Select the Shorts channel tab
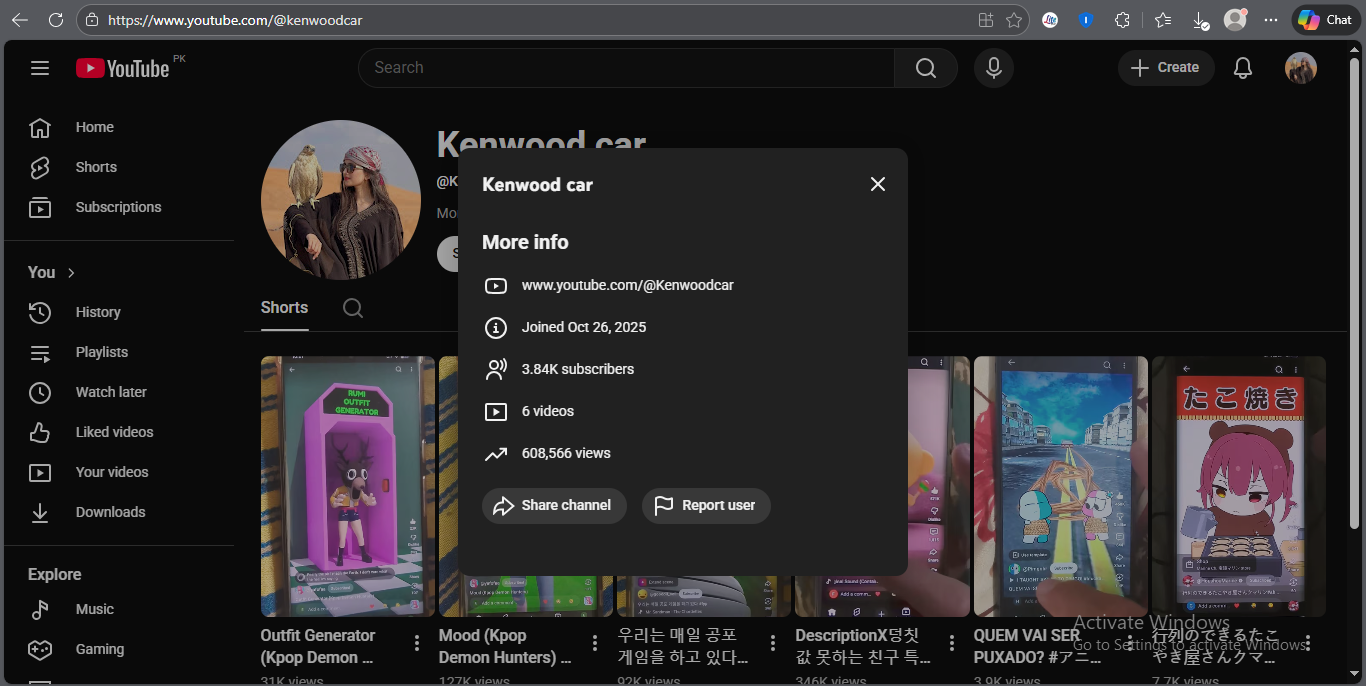Image resolution: width=1366 pixels, height=686 pixels. point(284,308)
